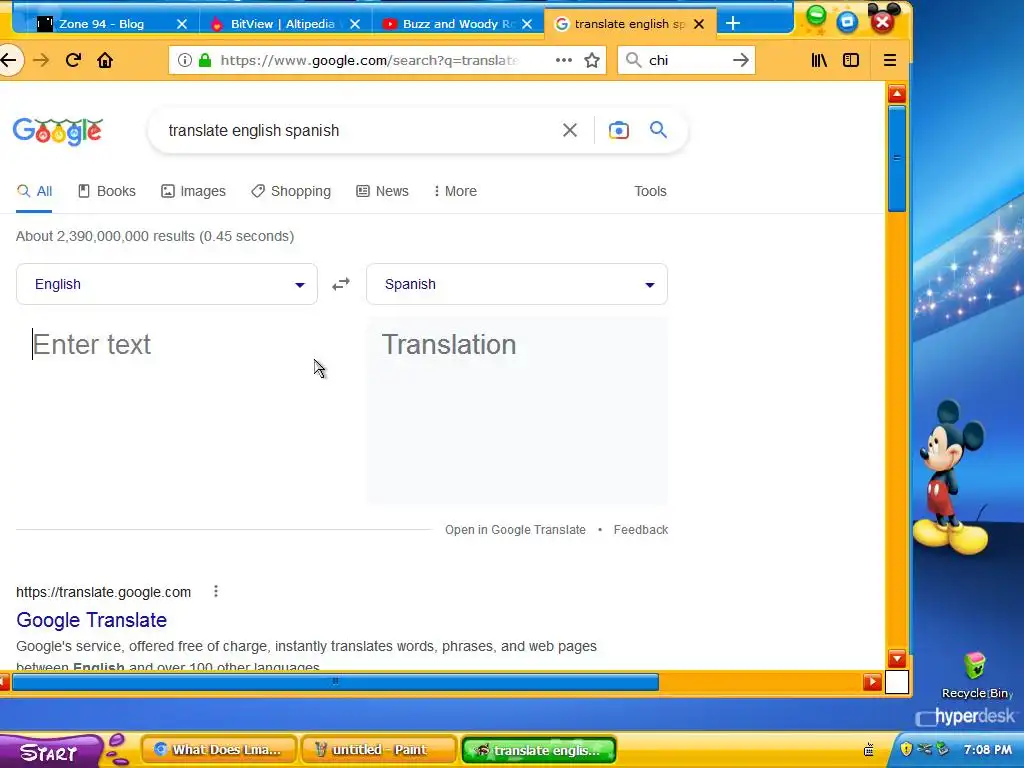Search by image with camera icon
Image resolution: width=1024 pixels, height=768 pixels.
[618, 130]
